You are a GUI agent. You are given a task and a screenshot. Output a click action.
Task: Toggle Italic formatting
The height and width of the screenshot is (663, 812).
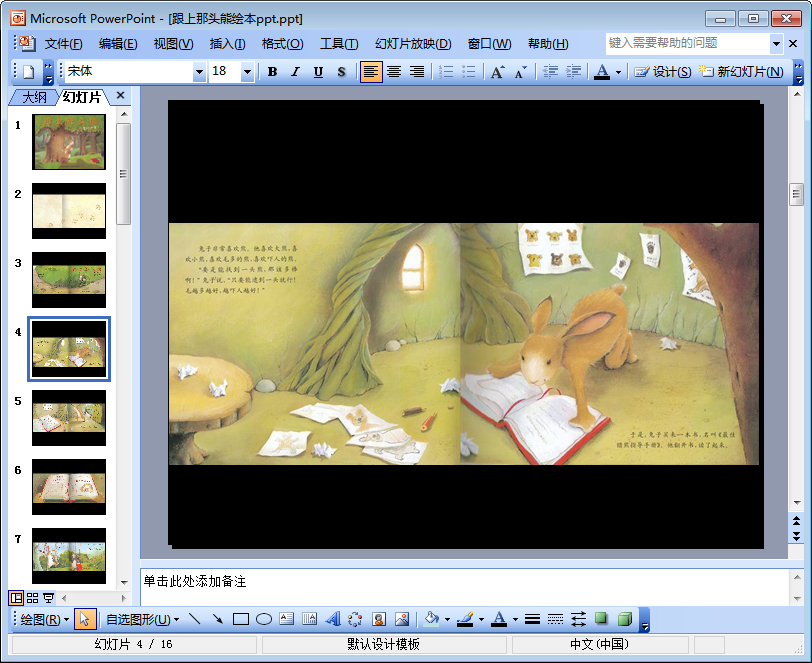point(295,72)
